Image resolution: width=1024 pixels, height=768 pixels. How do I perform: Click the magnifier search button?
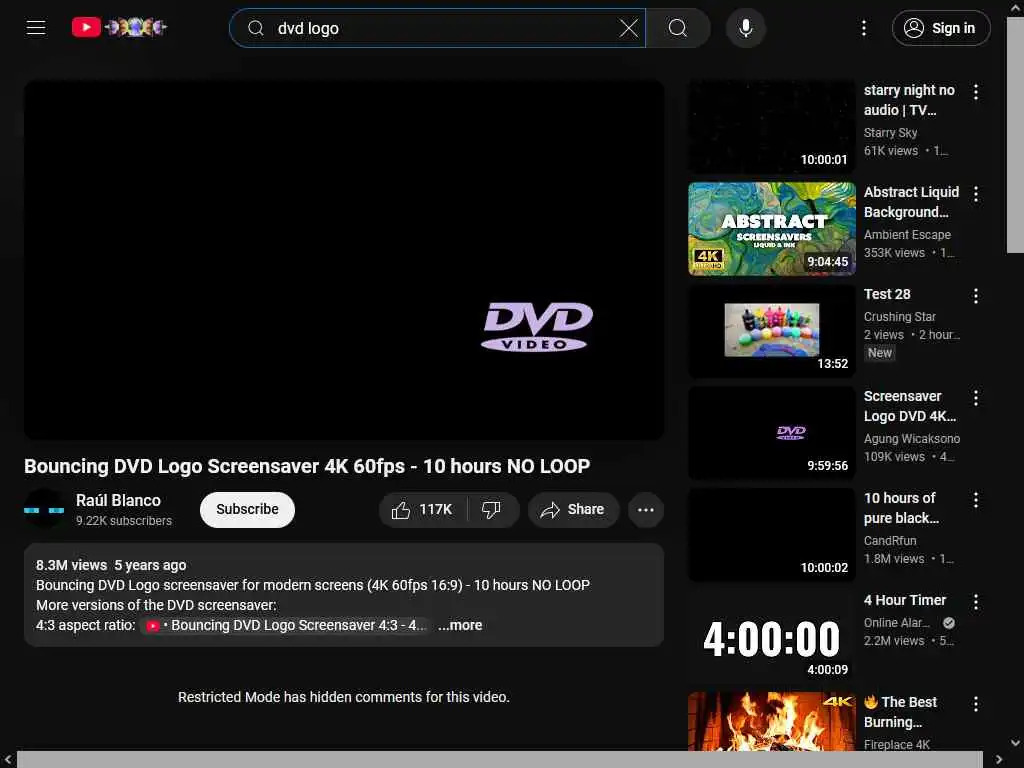[678, 28]
